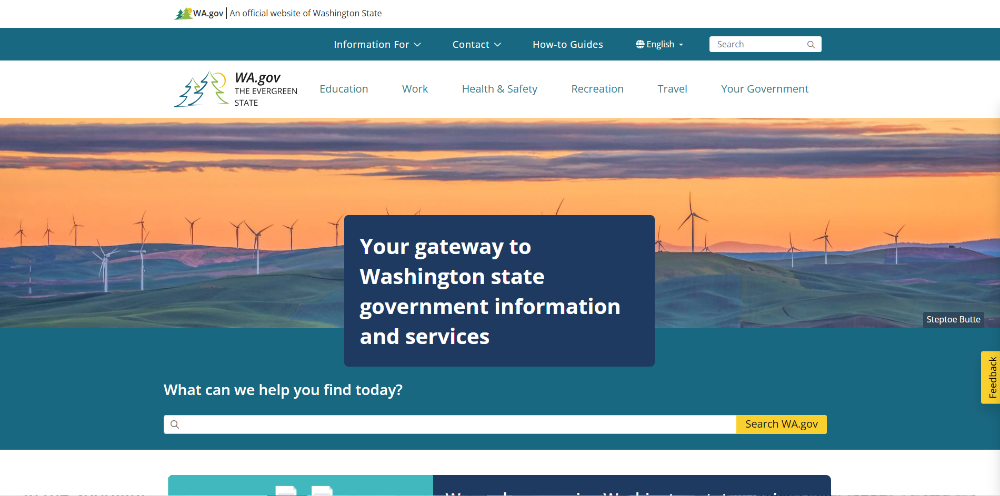This screenshot has width=1000, height=496.
Task: Click 'What can we help you find today?' label
Action: (283, 390)
